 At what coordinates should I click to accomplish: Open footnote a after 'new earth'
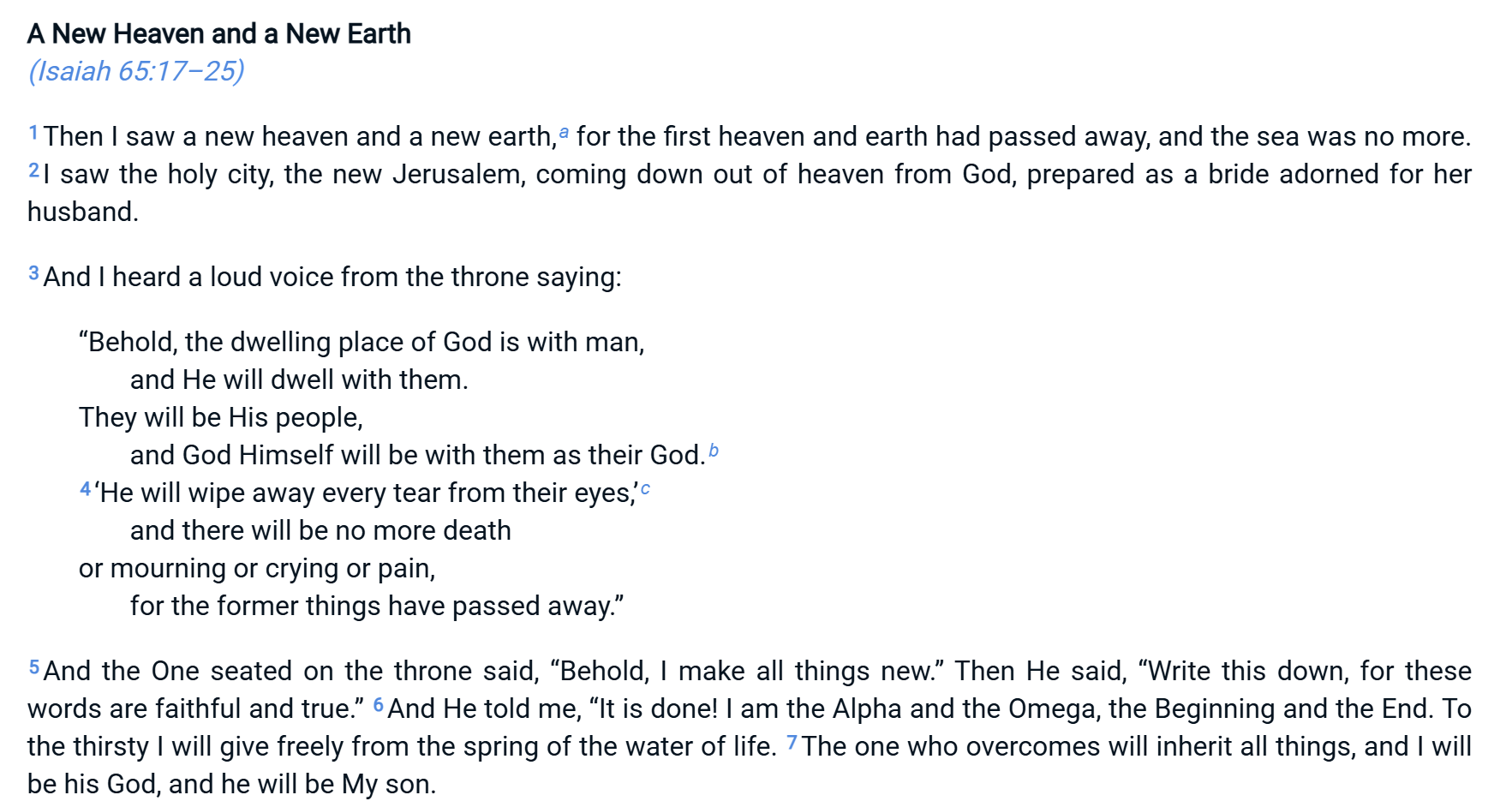(x=564, y=133)
